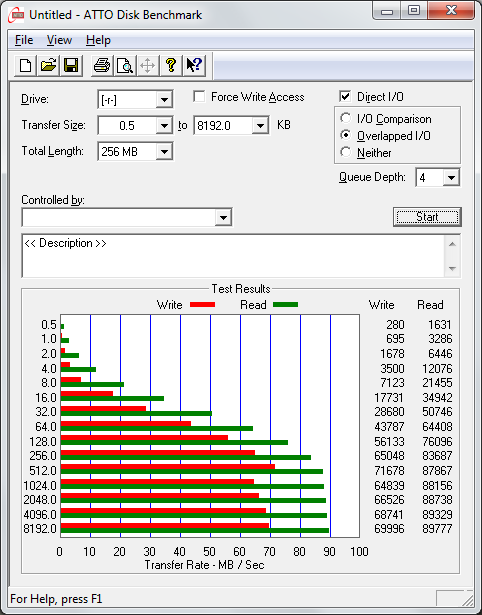Expand the Drive dropdown showing [-r-]
Image resolution: width=482 pixels, height=615 pixels.
click(164, 100)
